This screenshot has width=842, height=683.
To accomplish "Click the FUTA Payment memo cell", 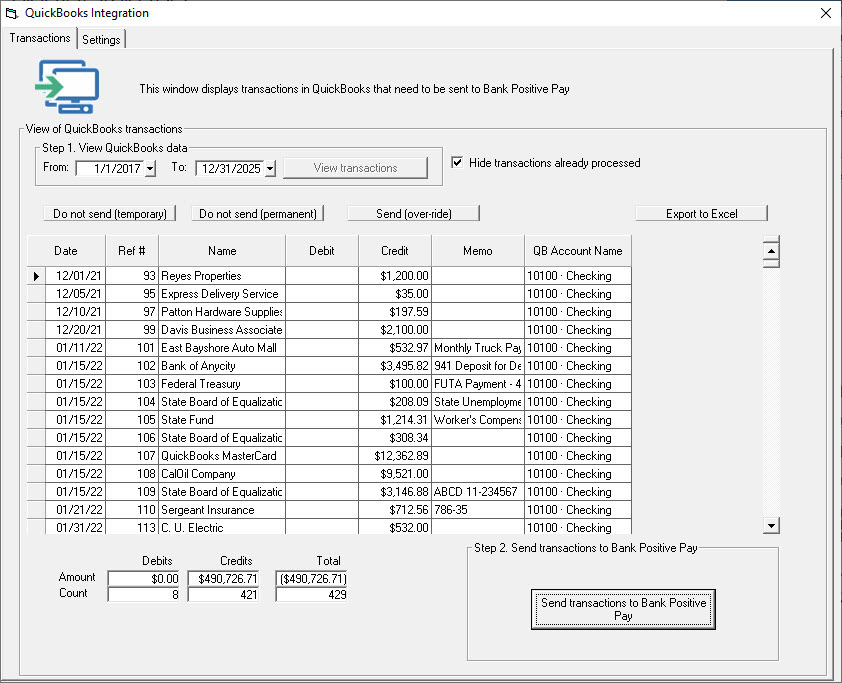I will pos(477,384).
